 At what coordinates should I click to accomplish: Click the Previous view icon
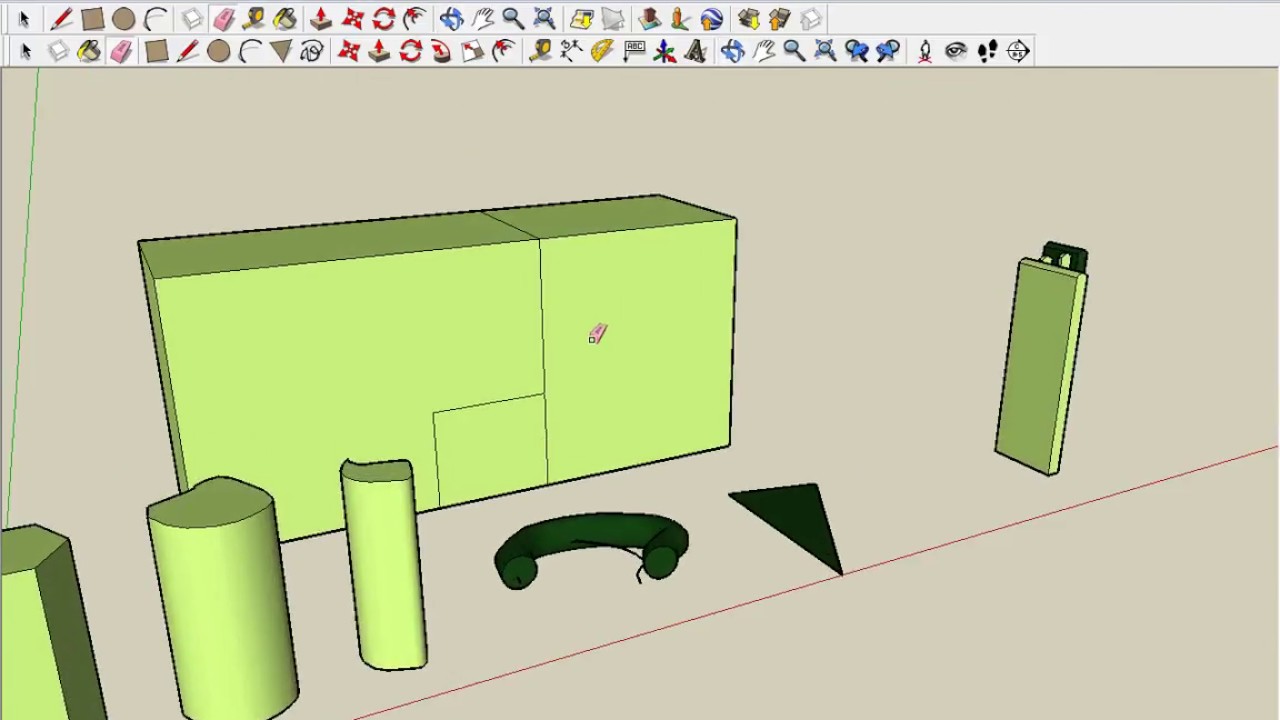[x=856, y=51]
